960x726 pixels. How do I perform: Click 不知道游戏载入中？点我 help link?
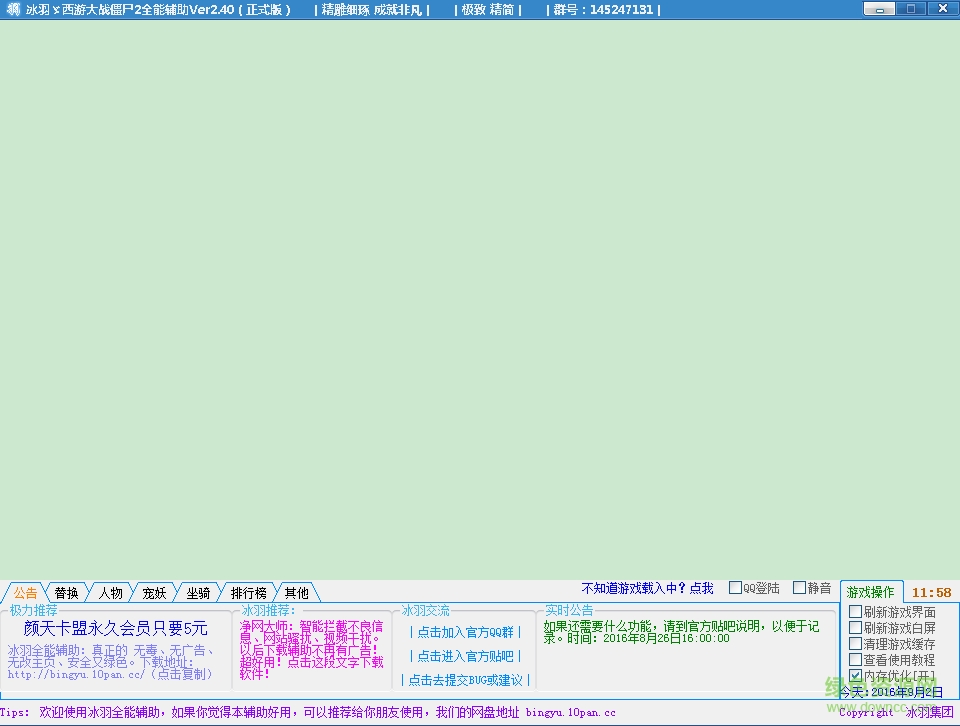point(647,588)
